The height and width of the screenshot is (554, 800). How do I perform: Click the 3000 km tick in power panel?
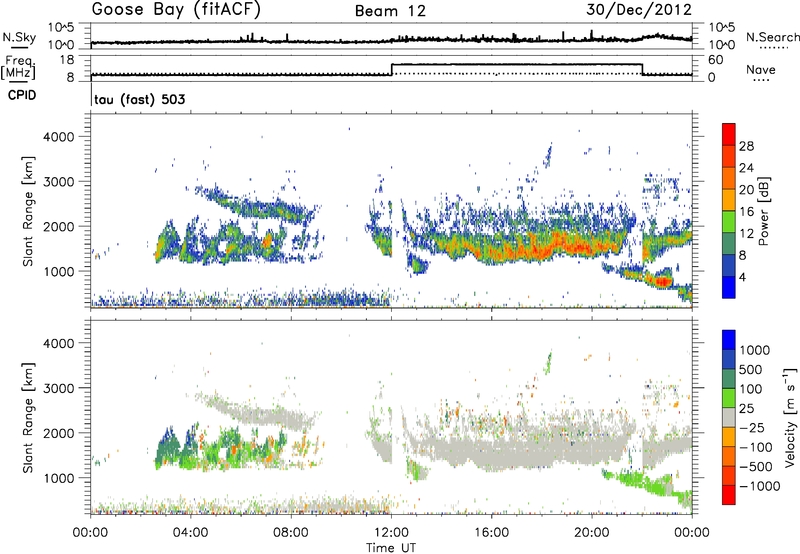pos(58,182)
